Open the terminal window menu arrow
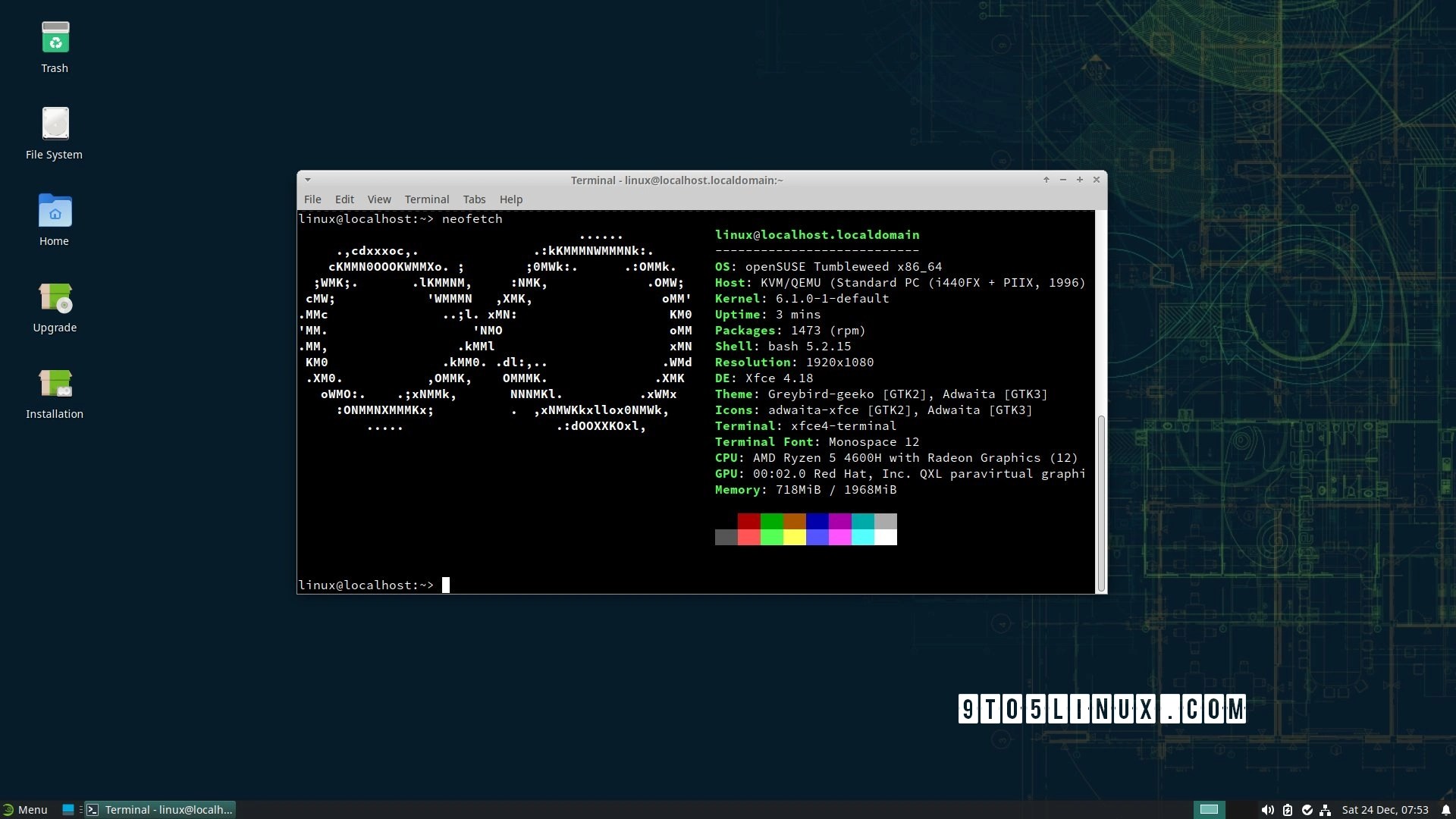This screenshot has height=819, width=1456. point(308,180)
